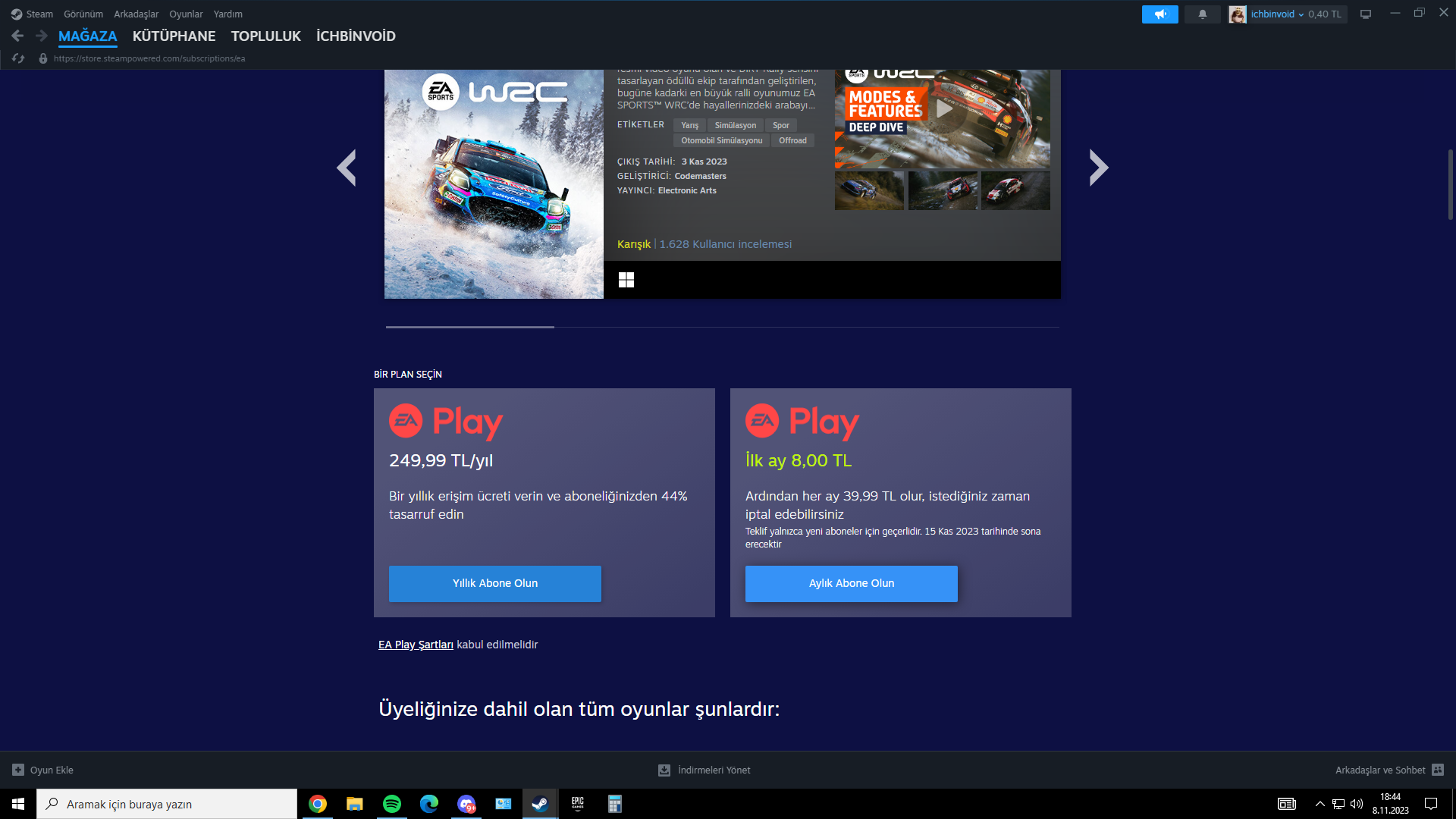Image resolution: width=1456 pixels, height=819 pixels.
Task: Open the Oyunlar menu
Action: tap(186, 14)
